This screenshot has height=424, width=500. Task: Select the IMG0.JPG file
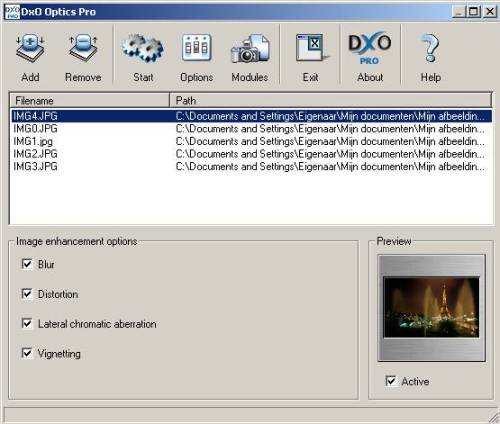coord(35,128)
